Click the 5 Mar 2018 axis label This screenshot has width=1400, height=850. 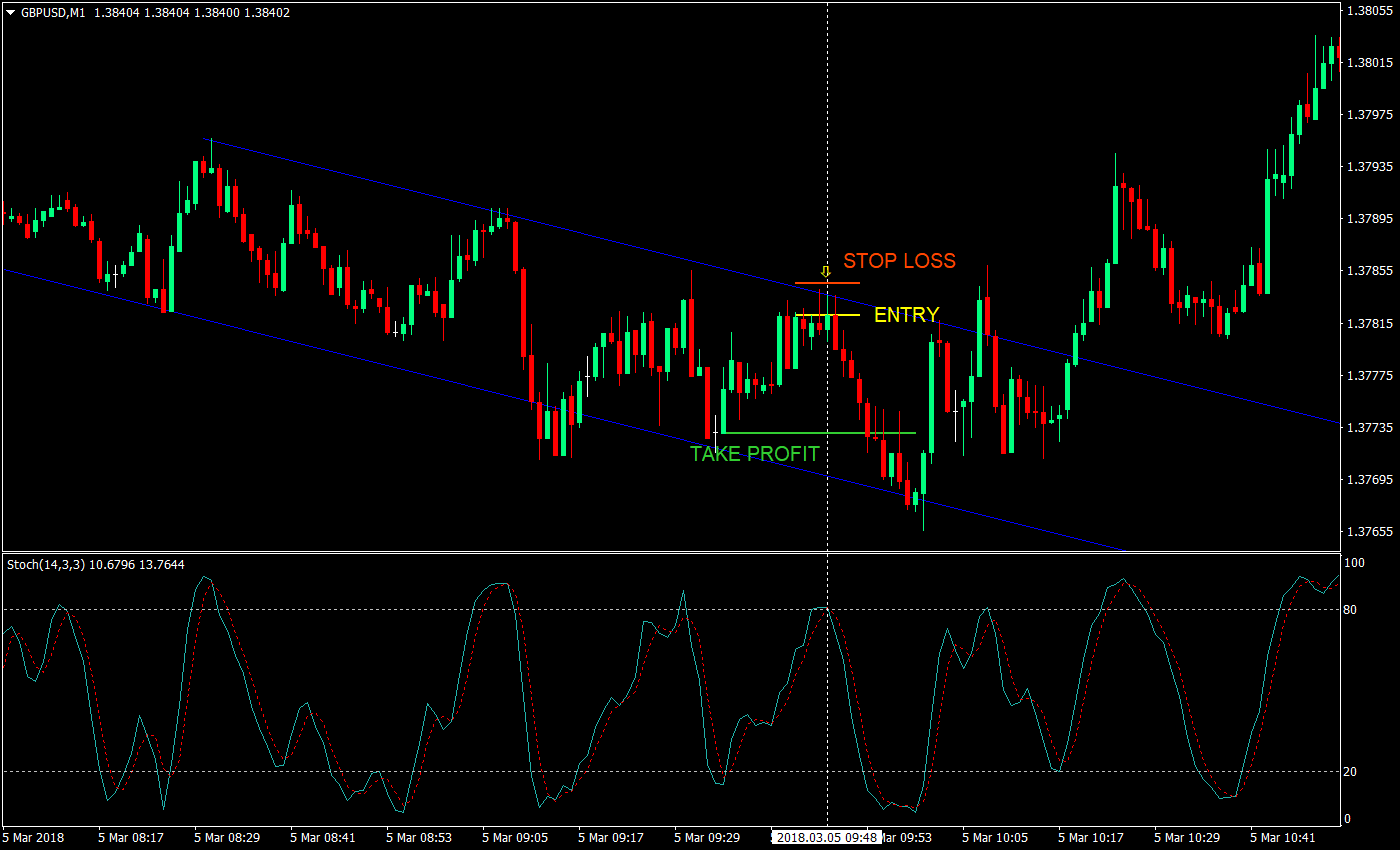[x=32, y=839]
